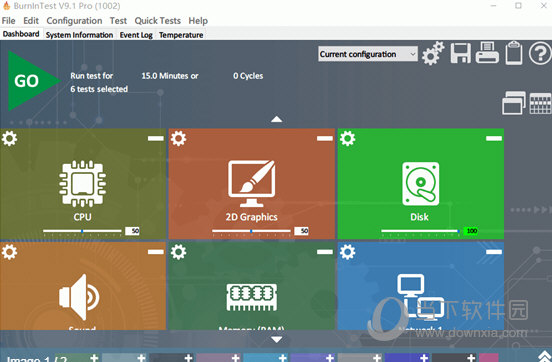Open the CPU tile settings gear
This screenshot has width=552, height=362.
click(9, 138)
